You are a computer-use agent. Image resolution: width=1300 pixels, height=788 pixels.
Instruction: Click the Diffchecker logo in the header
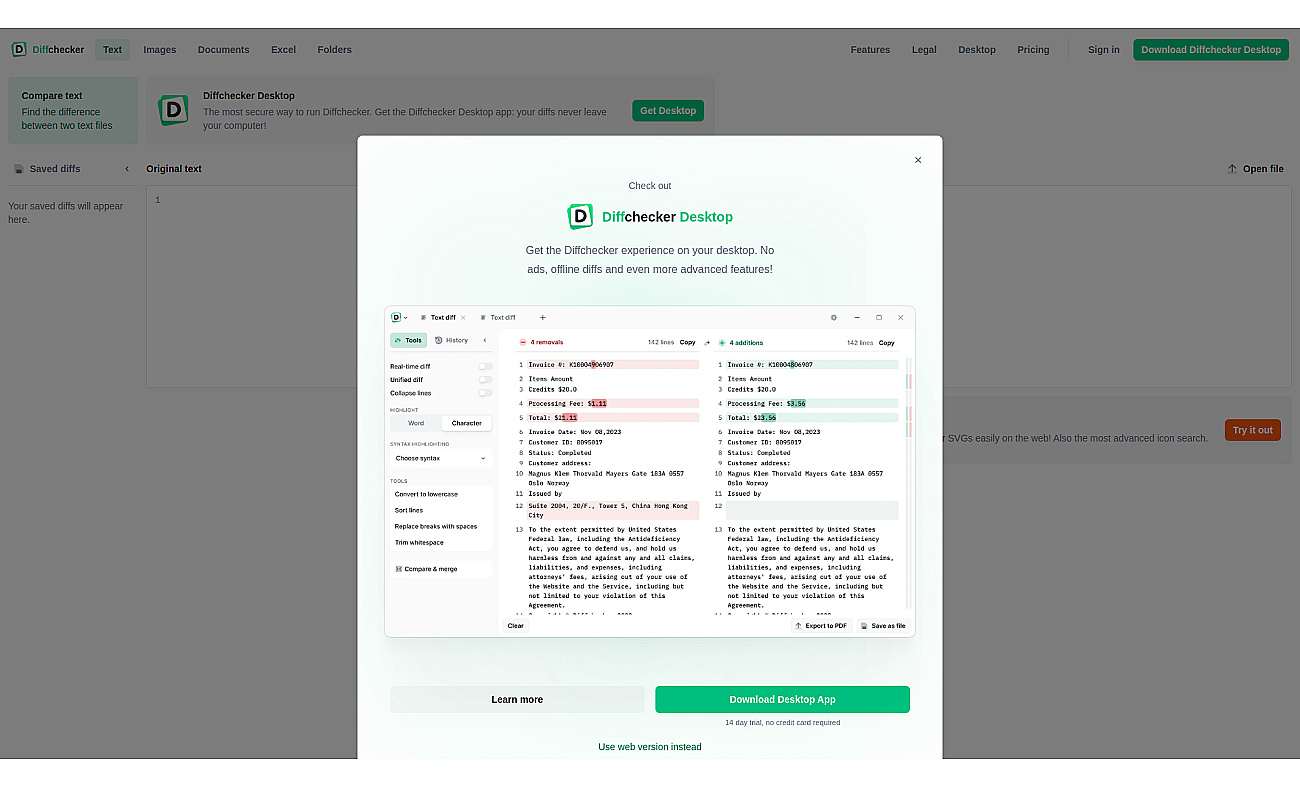pyautogui.click(x=48, y=49)
